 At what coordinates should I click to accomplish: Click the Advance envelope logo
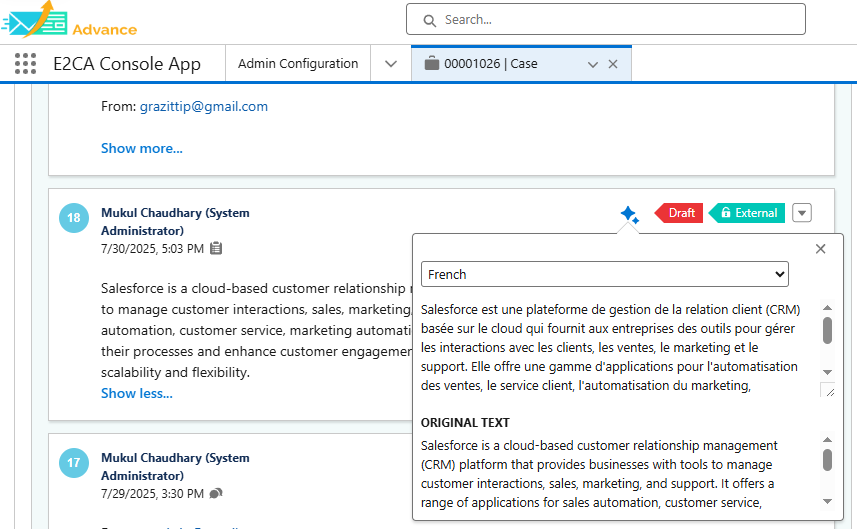tap(35, 20)
